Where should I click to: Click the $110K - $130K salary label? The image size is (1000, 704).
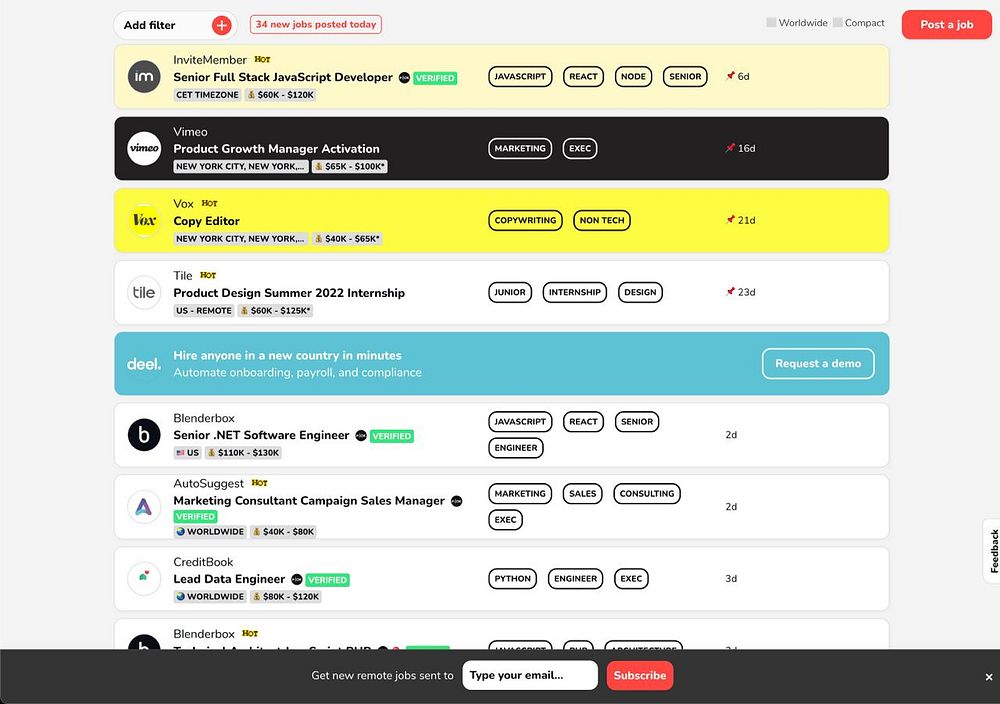(x=243, y=453)
